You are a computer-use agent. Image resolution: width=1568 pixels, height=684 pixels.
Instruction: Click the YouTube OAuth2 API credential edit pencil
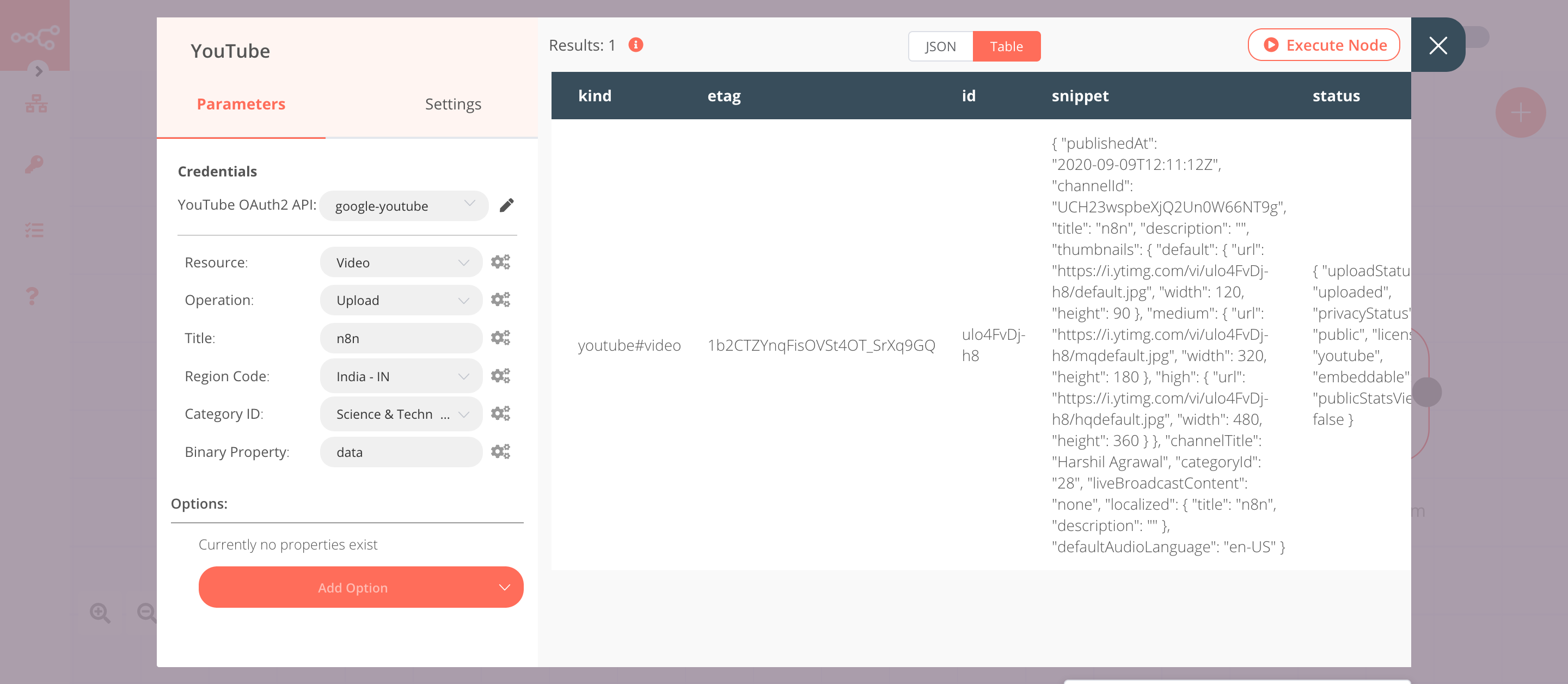(506, 205)
